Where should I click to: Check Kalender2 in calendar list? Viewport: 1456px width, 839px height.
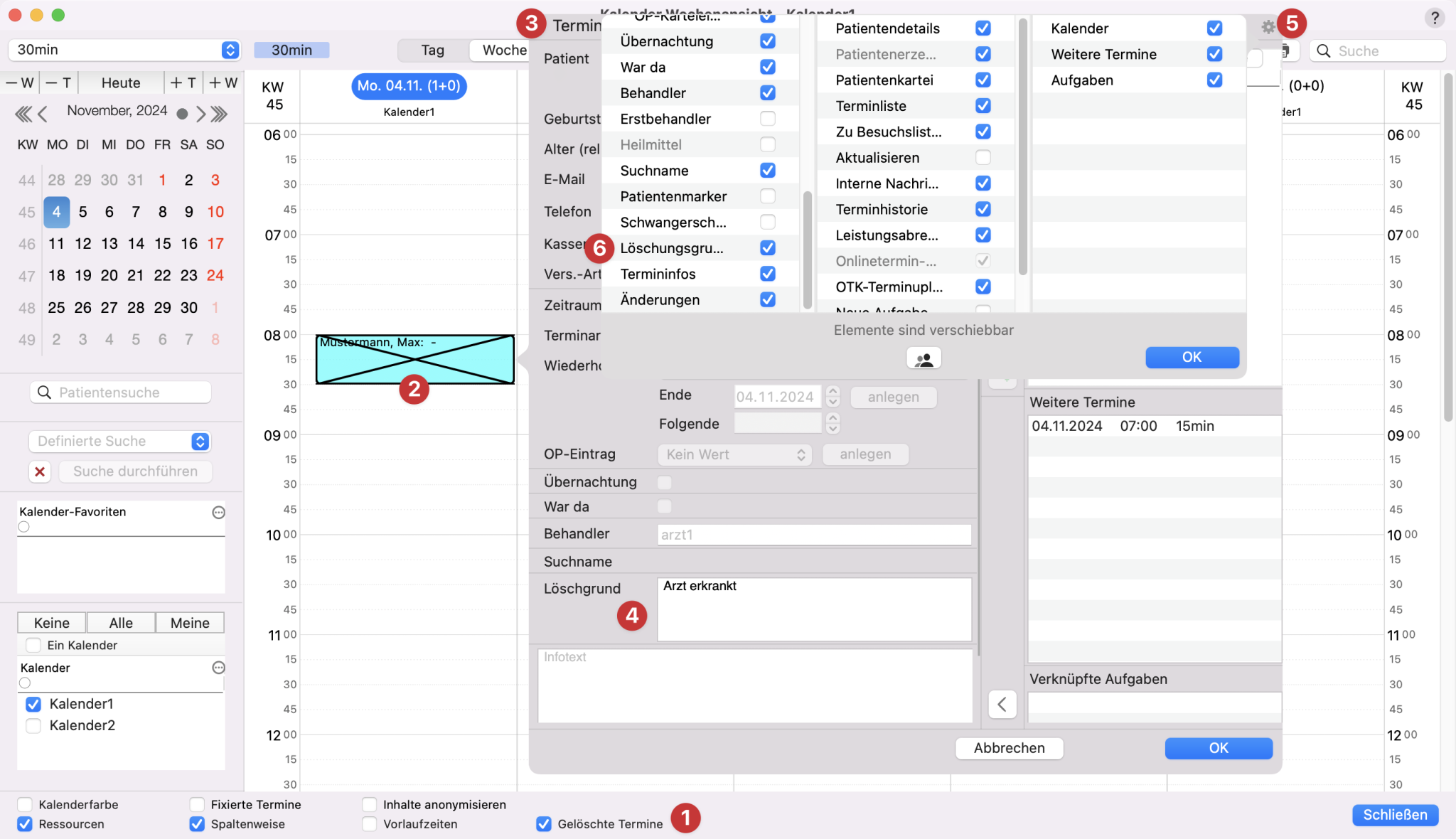coord(33,726)
